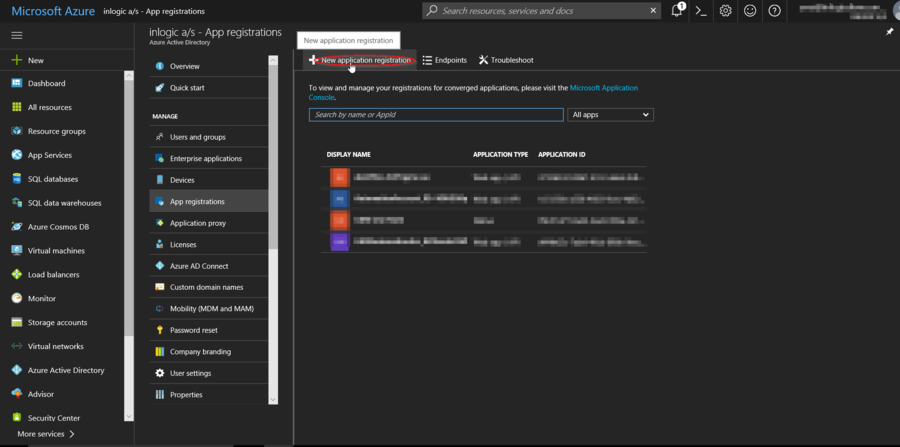The image size is (900, 447).
Task: Expand More services in the sidebar
Action: (x=46, y=434)
